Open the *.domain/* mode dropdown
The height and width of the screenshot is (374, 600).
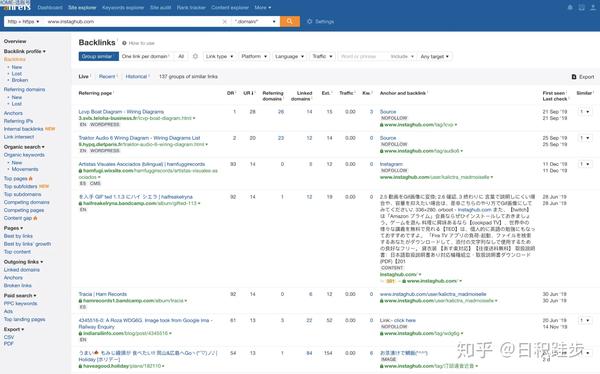point(255,22)
